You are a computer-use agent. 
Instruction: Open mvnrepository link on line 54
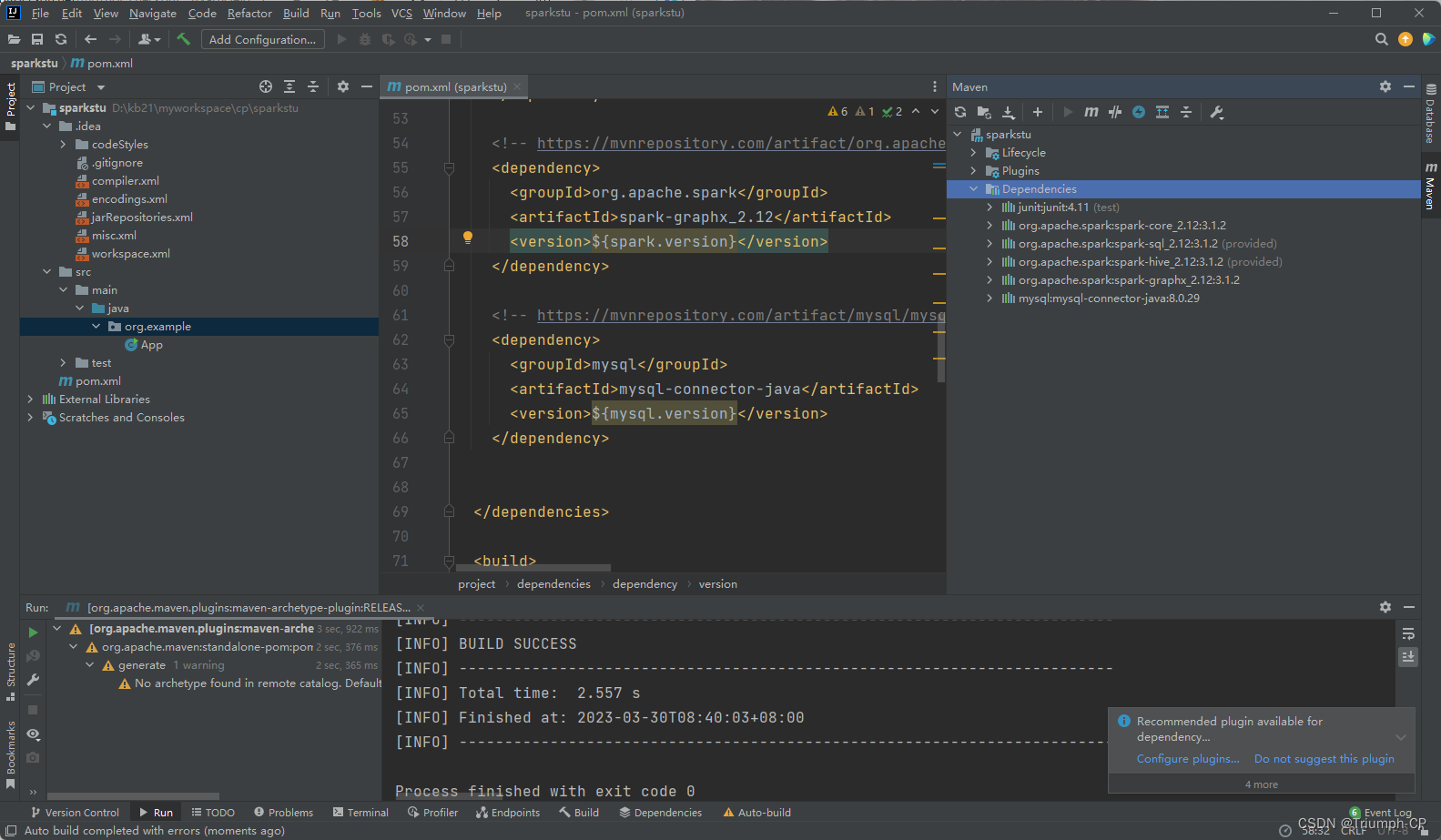(x=741, y=144)
